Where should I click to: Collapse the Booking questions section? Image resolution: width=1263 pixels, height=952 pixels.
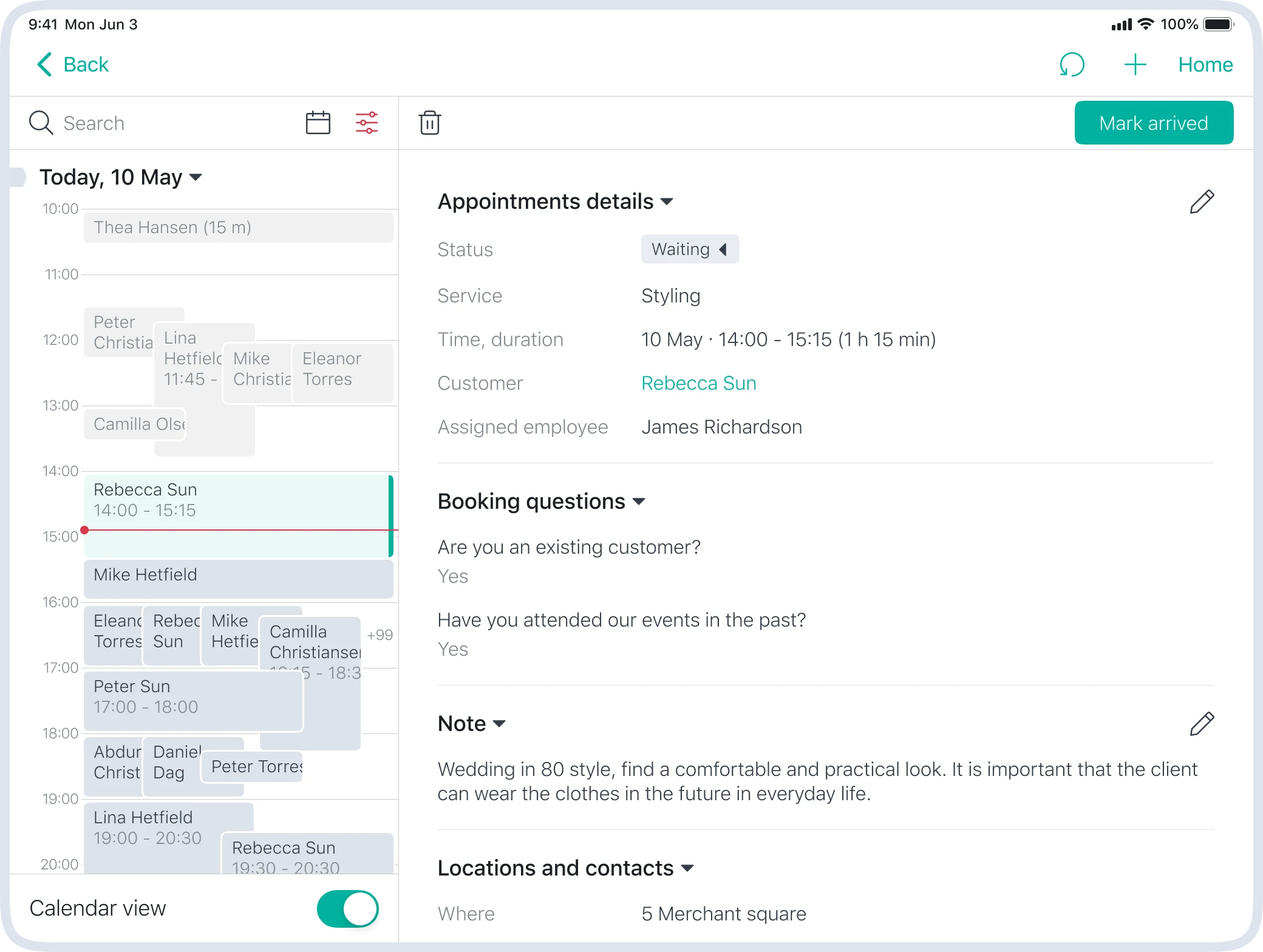pyautogui.click(x=541, y=501)
